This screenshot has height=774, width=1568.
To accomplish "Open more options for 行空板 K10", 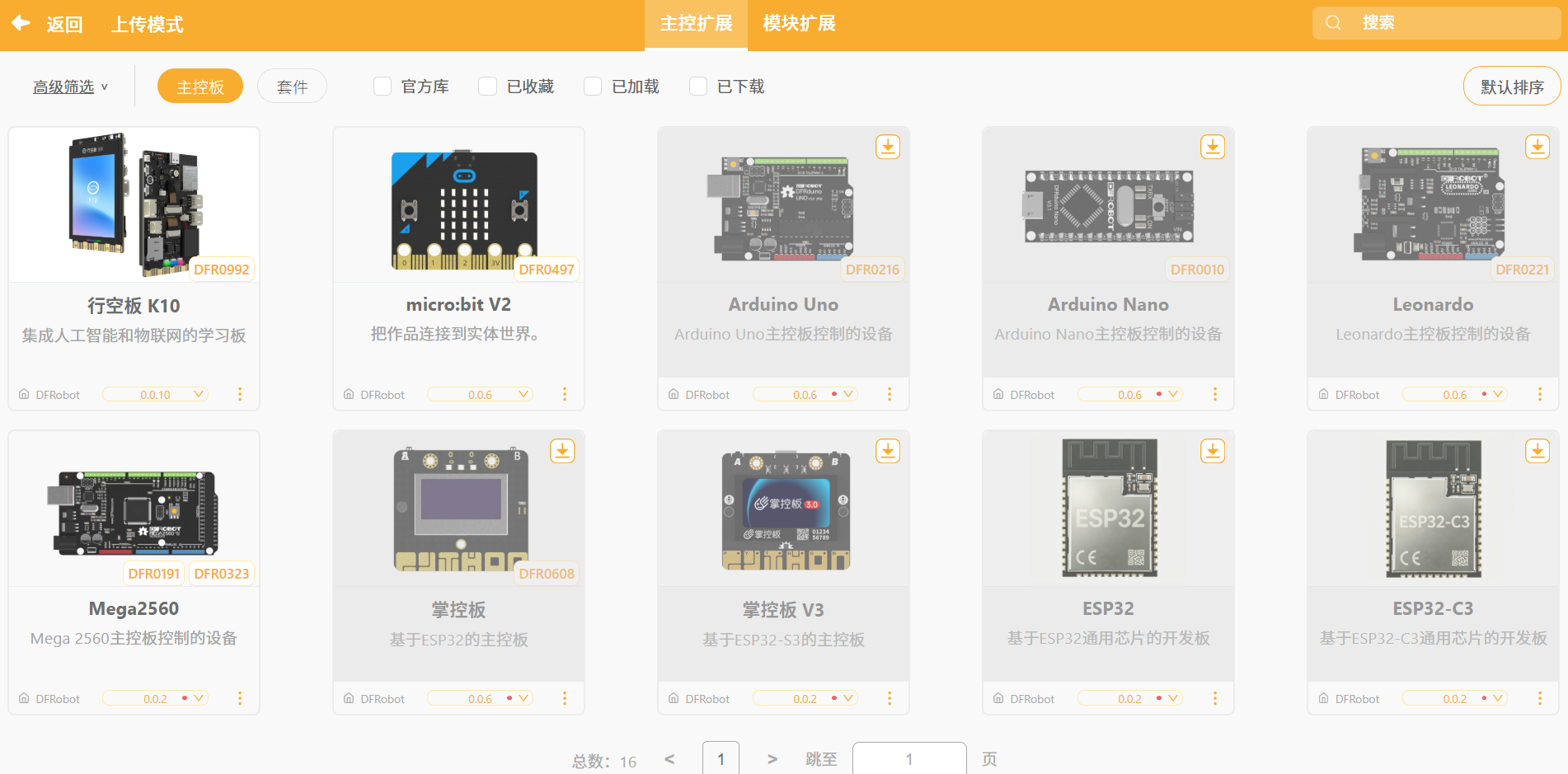I will coord(240,394).
